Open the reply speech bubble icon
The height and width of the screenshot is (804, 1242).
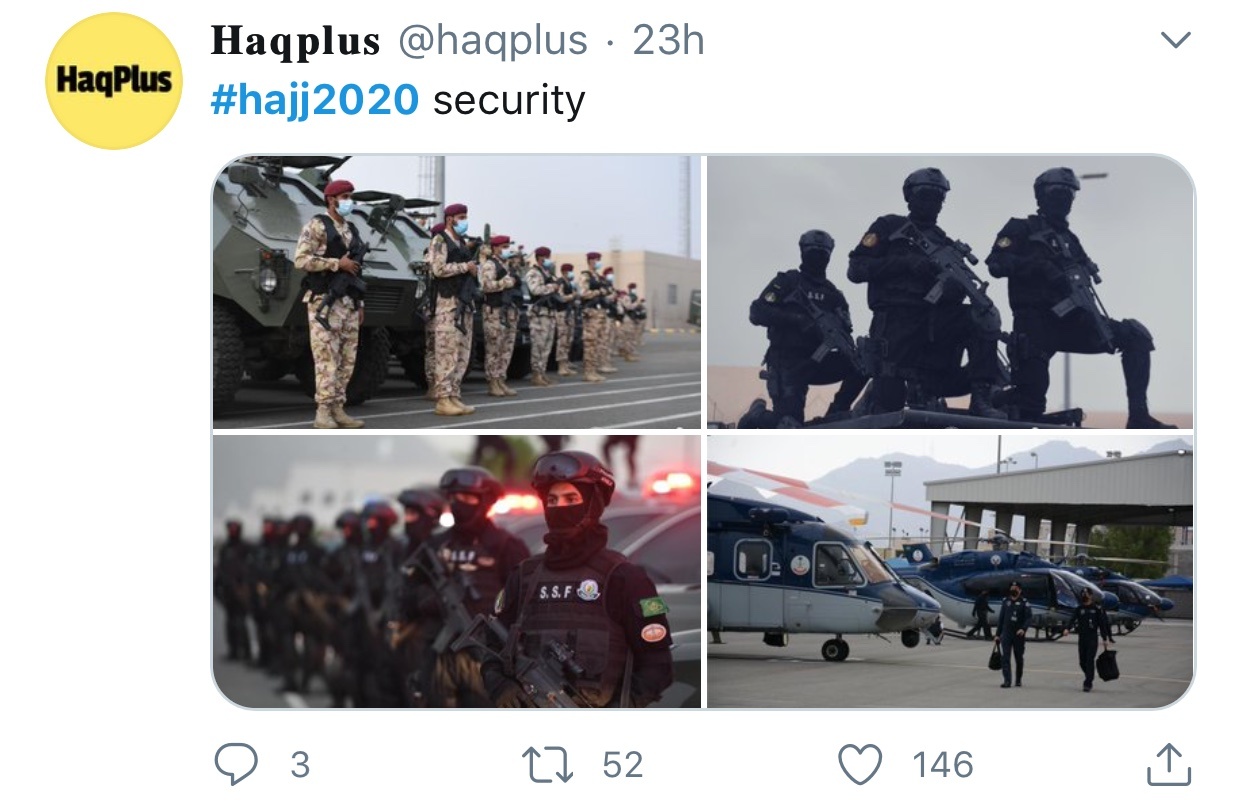(x=236, y=765)
